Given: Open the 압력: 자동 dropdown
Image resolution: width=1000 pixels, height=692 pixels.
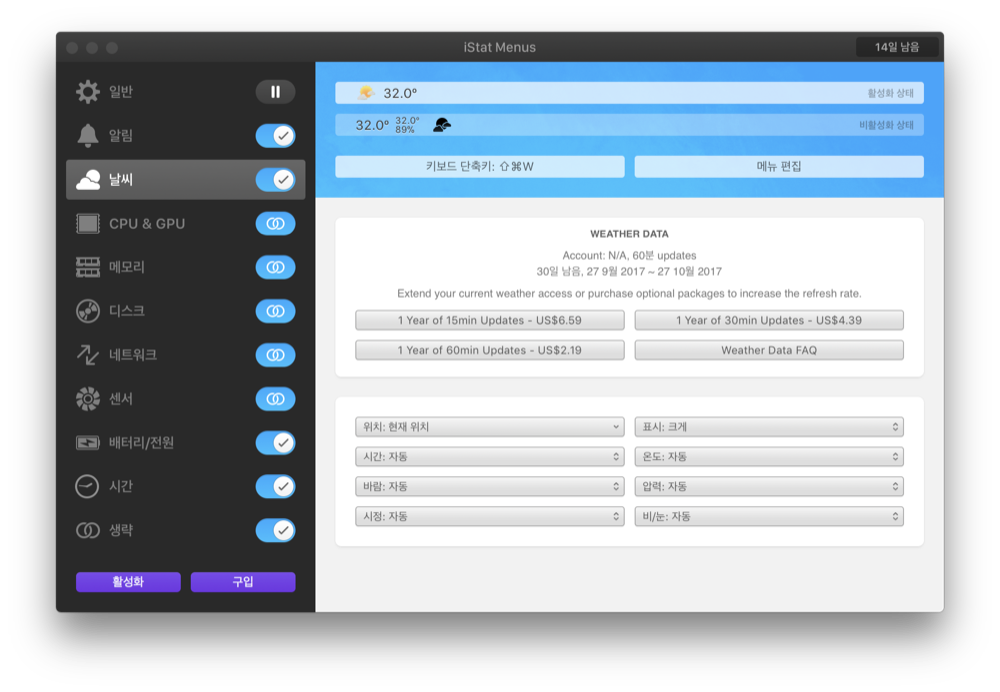Looking at the screenshot, I should (x=769, y=487).
